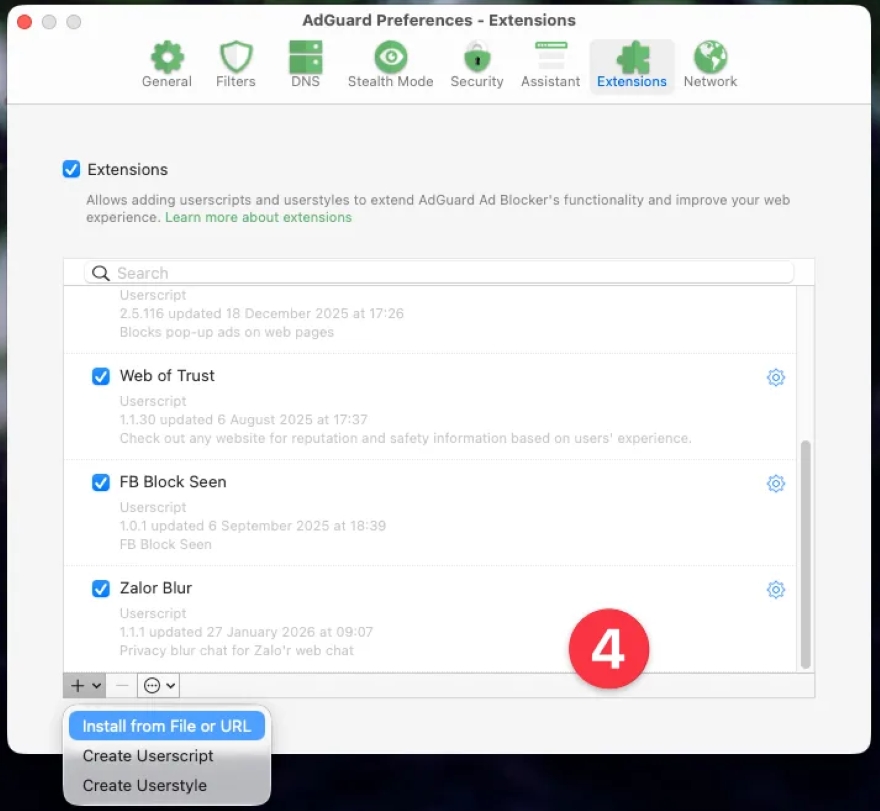This screenshot has width=880, height=811.
Task: Disable the main Extensions checkbox
Action: click(x=71, y=169)
